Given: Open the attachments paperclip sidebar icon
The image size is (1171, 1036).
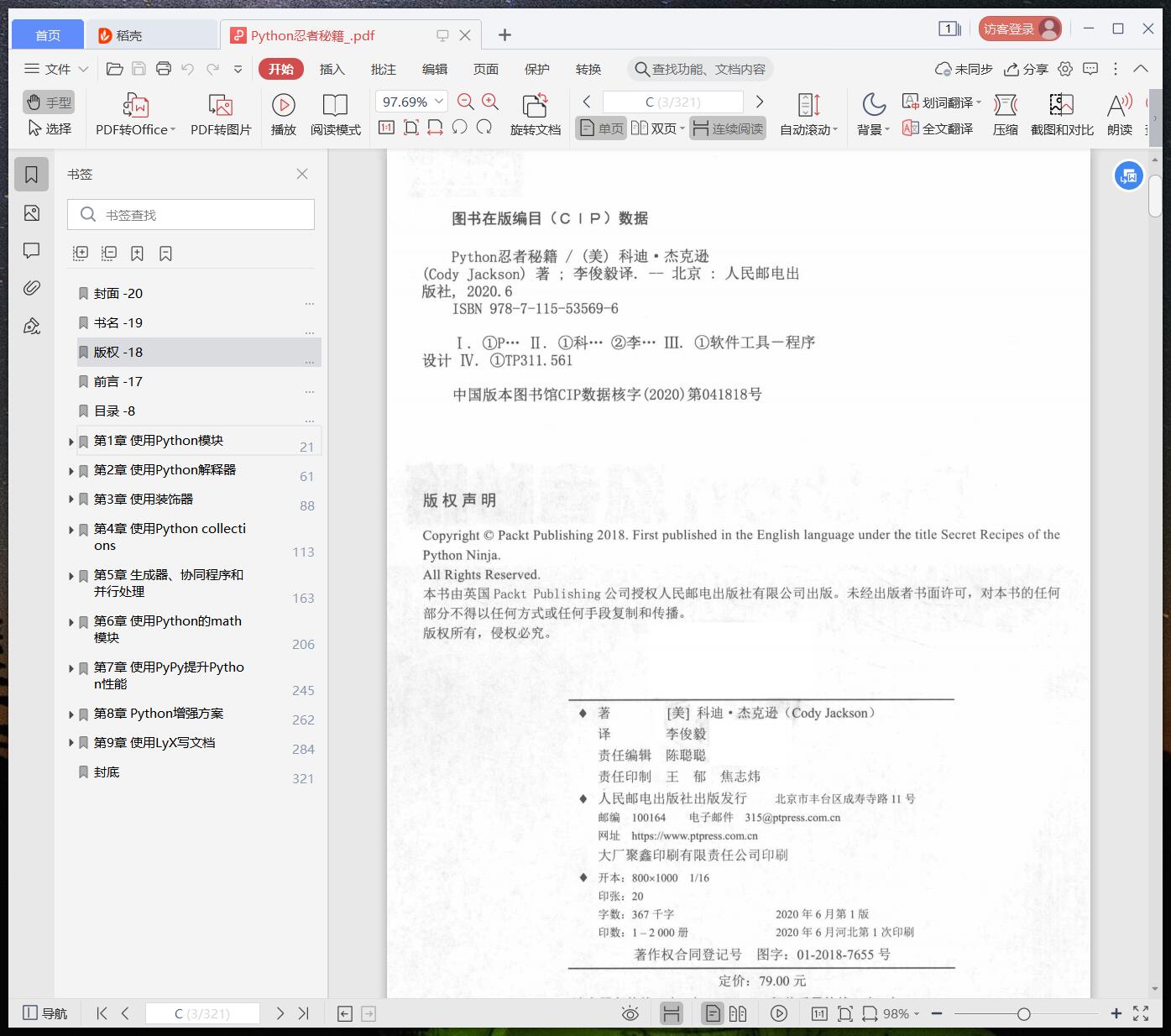Looking at the screenshot, I should coord(32,288).
